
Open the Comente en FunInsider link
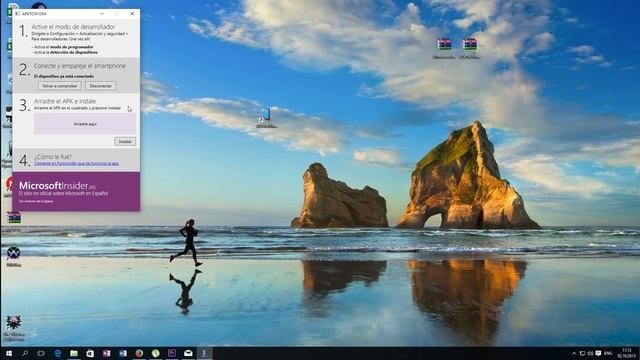pos(76,164)
